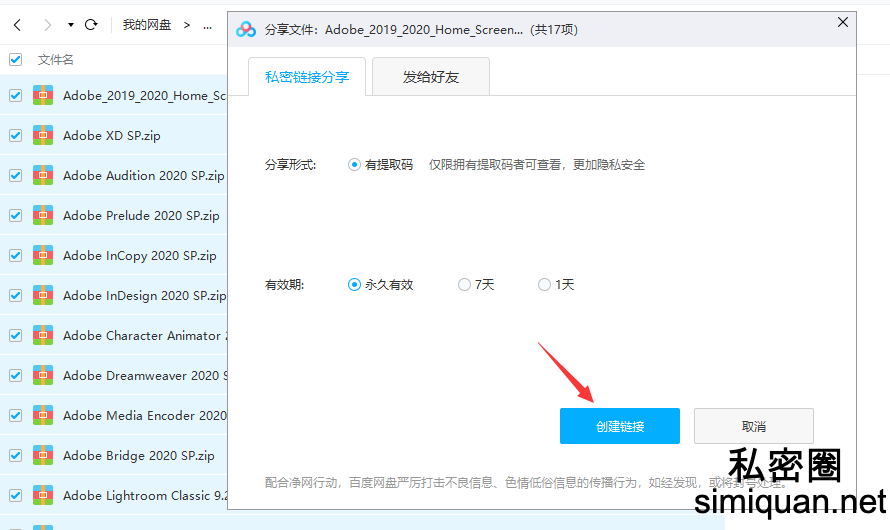Viewport: 890px width, 530px height.
Task: Open navigation history dropdown arrow
Action: coord(70,24)
